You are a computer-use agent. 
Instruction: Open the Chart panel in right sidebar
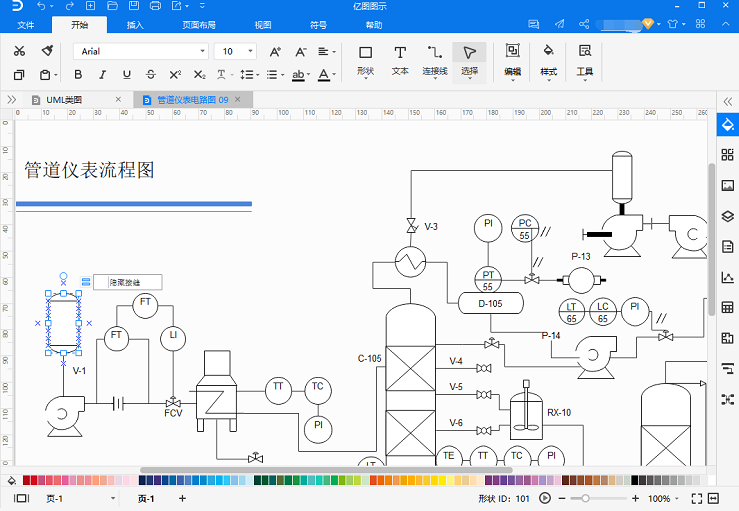point(728,277)
